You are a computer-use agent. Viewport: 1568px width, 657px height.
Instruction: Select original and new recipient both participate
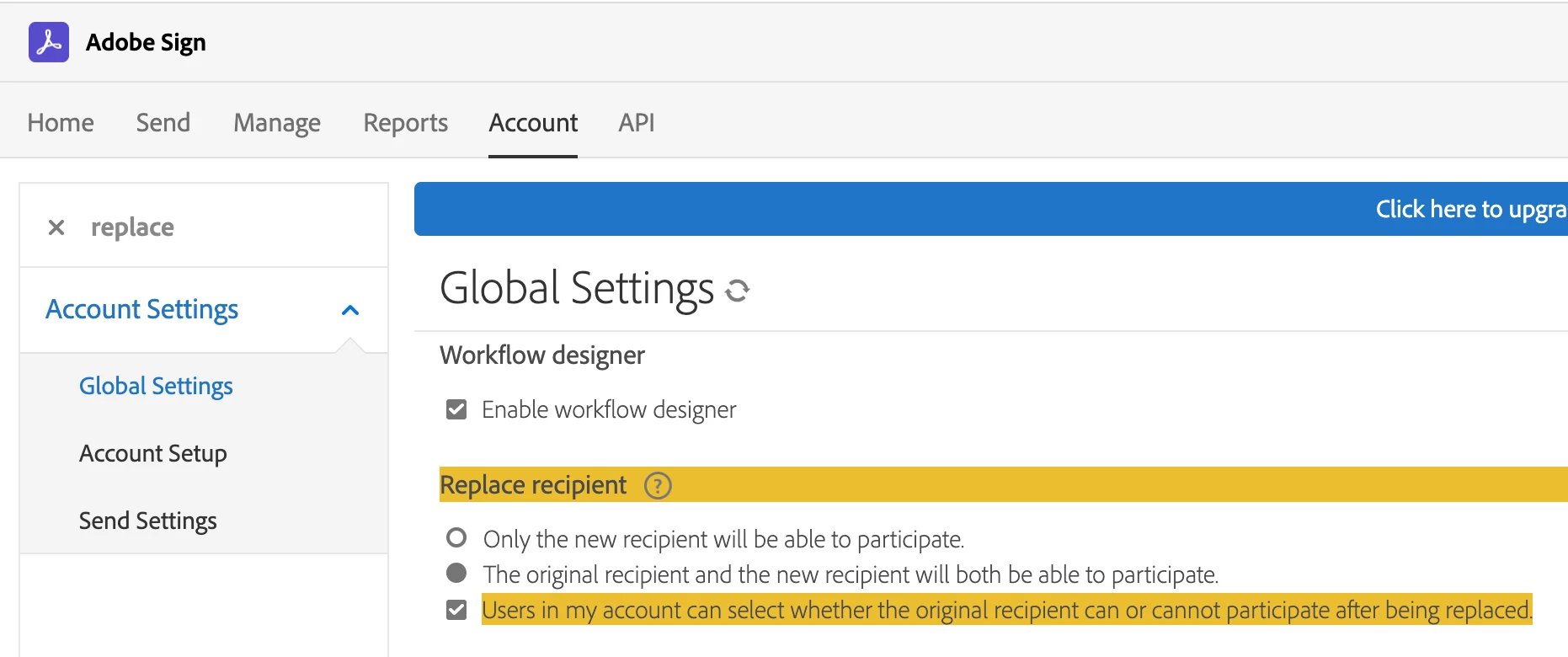click(x=456, y=574)
